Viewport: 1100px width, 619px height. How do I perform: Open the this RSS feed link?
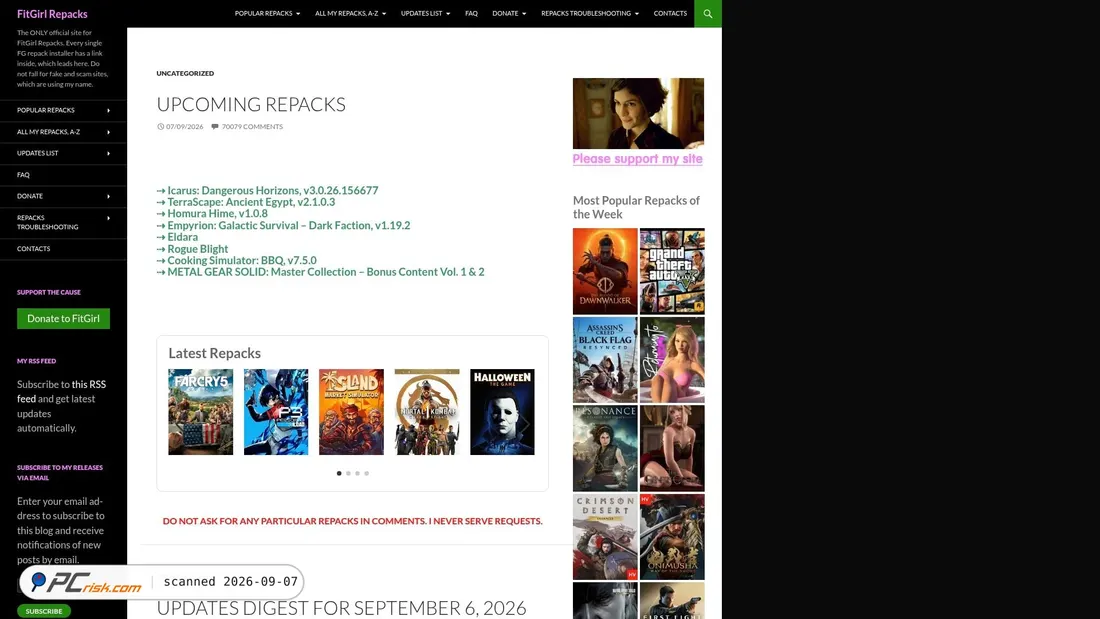[61, 392]
